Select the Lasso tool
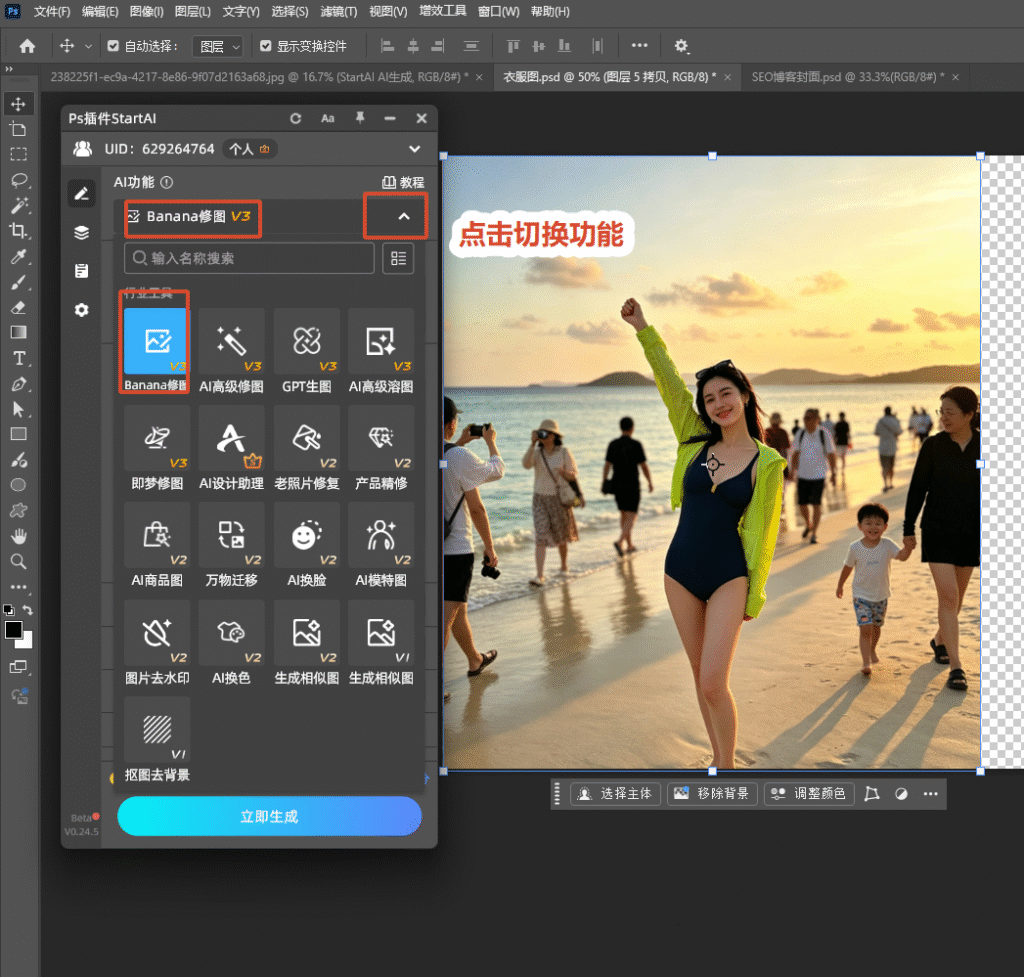The height and width of the screenshot is (977, 1024). [18, 180]
